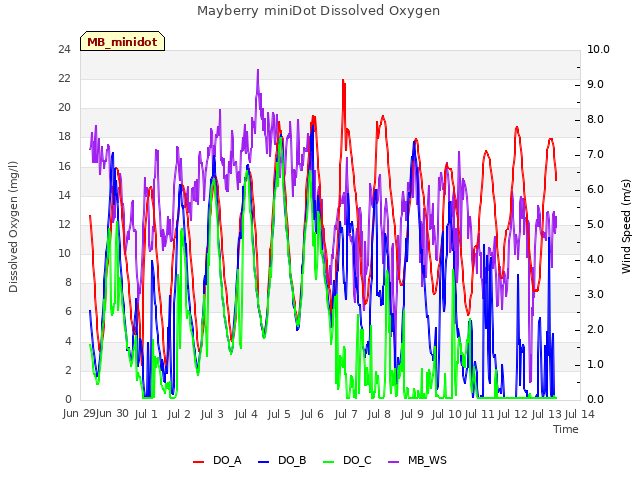Select the DO_A legend label
Screen dimensions: 640x480
click(x=227, y=460)
